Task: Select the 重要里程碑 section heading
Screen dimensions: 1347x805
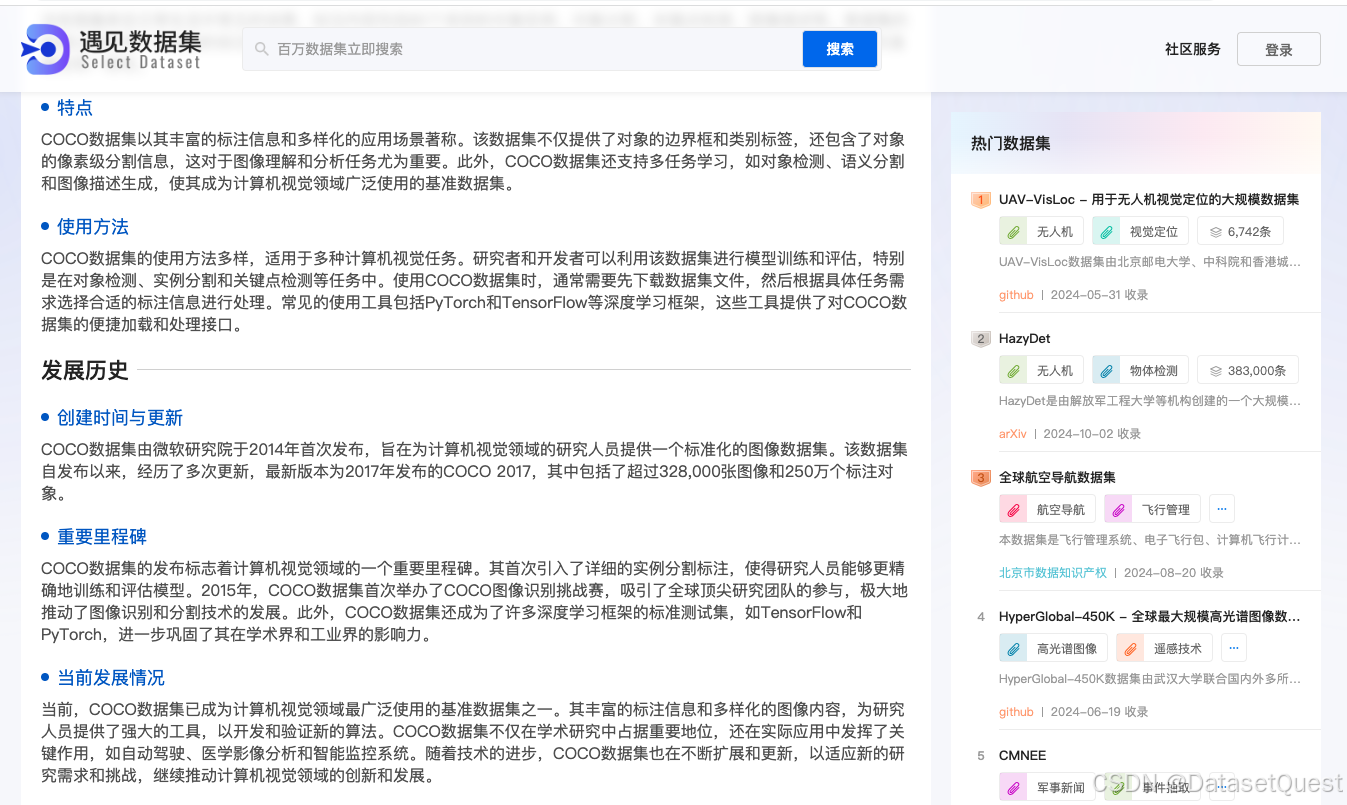Action: click(x=102, y=537)
